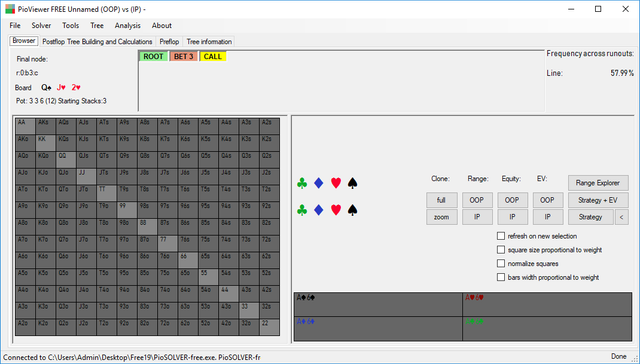The image size is (640, 364).
Task: Open the Solver menu
Action: coord(41,25)
